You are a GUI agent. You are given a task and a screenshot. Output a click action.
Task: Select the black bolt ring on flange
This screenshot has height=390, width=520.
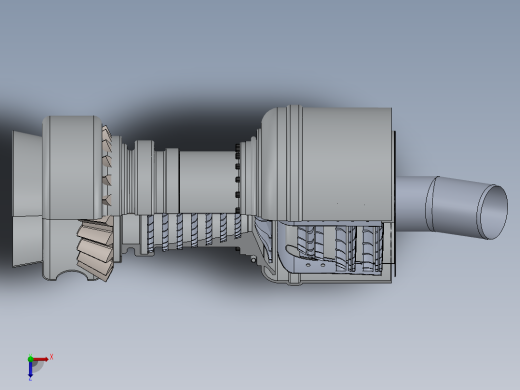[237, 179]
